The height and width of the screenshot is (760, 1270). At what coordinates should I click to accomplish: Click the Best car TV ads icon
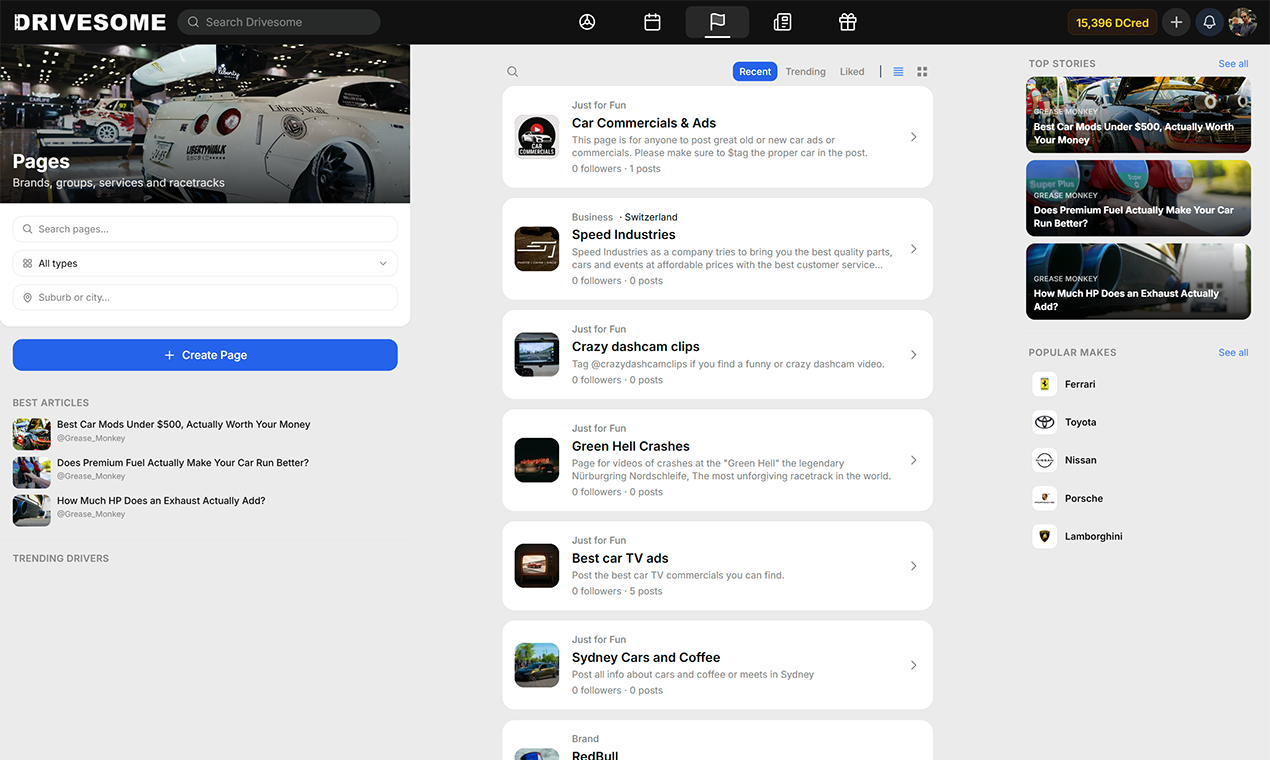click(536, 566)
